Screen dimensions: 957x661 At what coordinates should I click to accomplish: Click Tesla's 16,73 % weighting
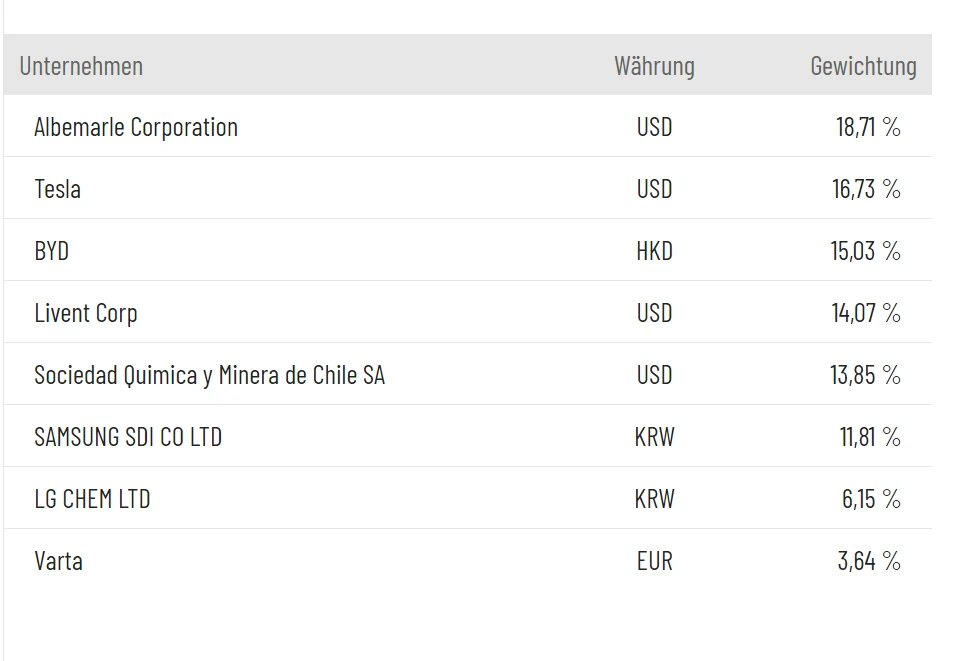click(866, 189)
